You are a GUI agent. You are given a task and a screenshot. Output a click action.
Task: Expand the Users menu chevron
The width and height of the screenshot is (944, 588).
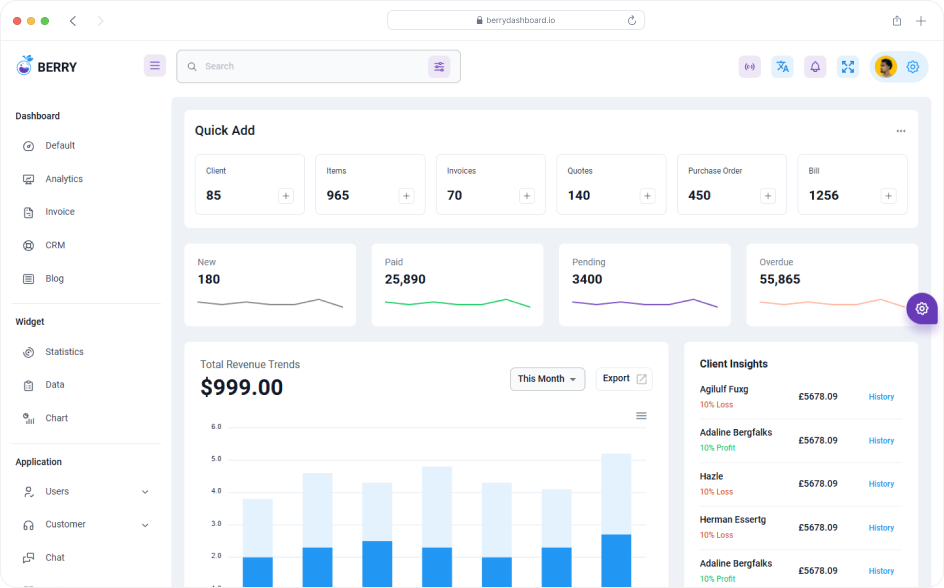point(146,491)
